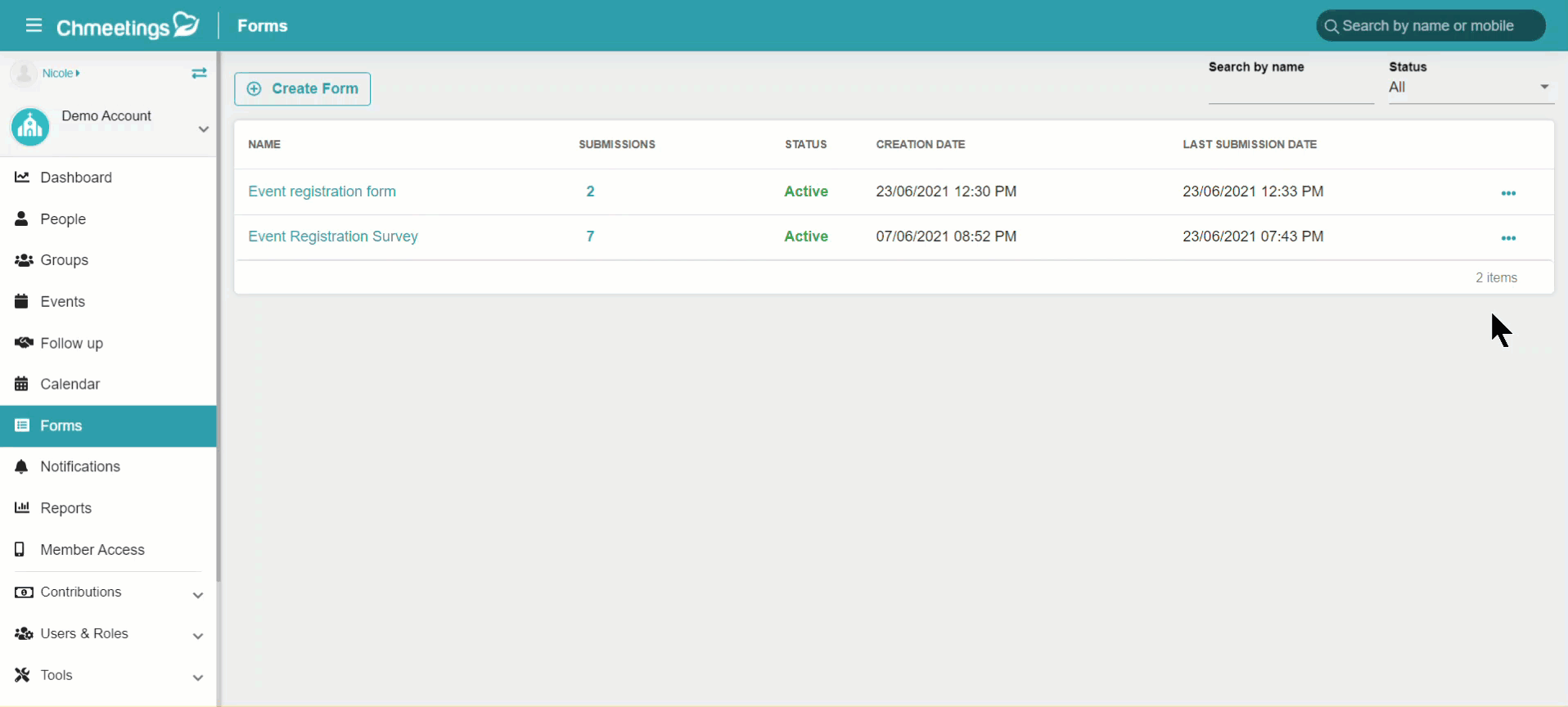This screenshot has height=707, width=1568.
Task: Click Active status of Event registration form
Action: click(806, 191)
